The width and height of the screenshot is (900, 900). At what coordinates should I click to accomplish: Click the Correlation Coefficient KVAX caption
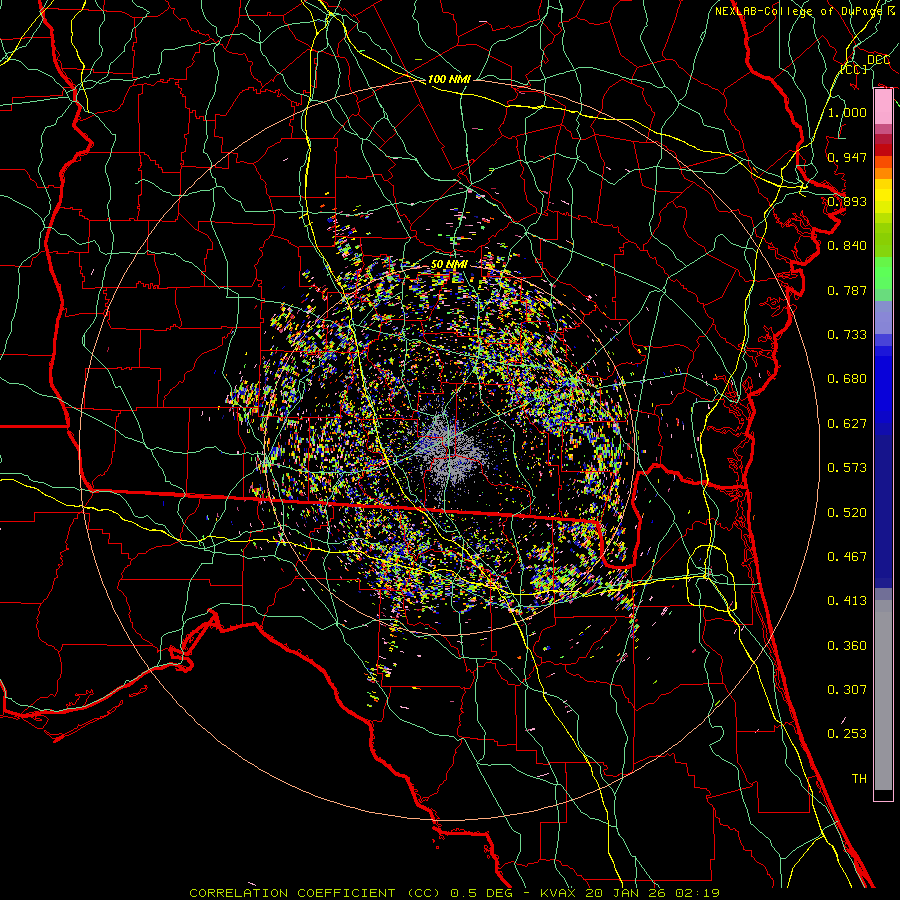pyautogui.click(x=455, y=893)
